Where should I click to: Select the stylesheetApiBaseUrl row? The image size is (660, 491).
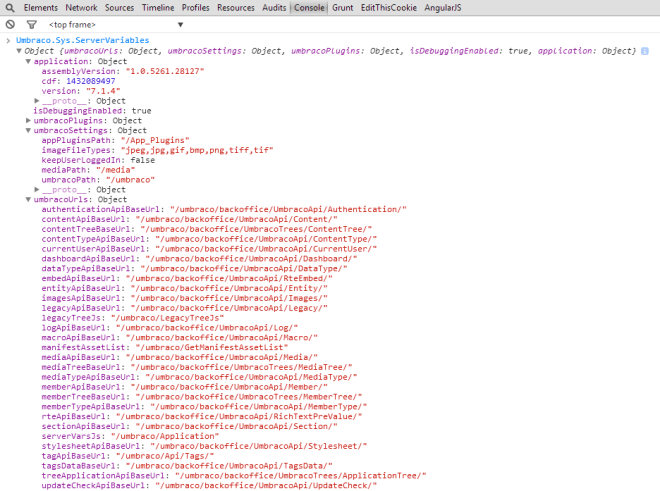click(204, 446)
